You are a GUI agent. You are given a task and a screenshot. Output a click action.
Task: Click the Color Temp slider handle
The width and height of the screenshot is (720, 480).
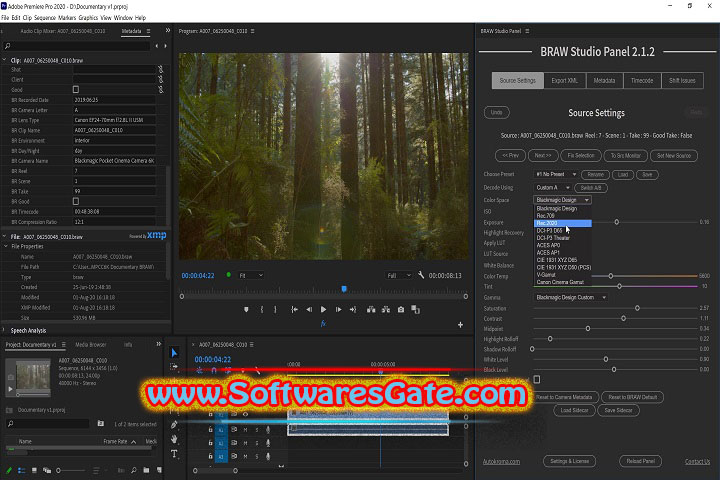[611, 276]
